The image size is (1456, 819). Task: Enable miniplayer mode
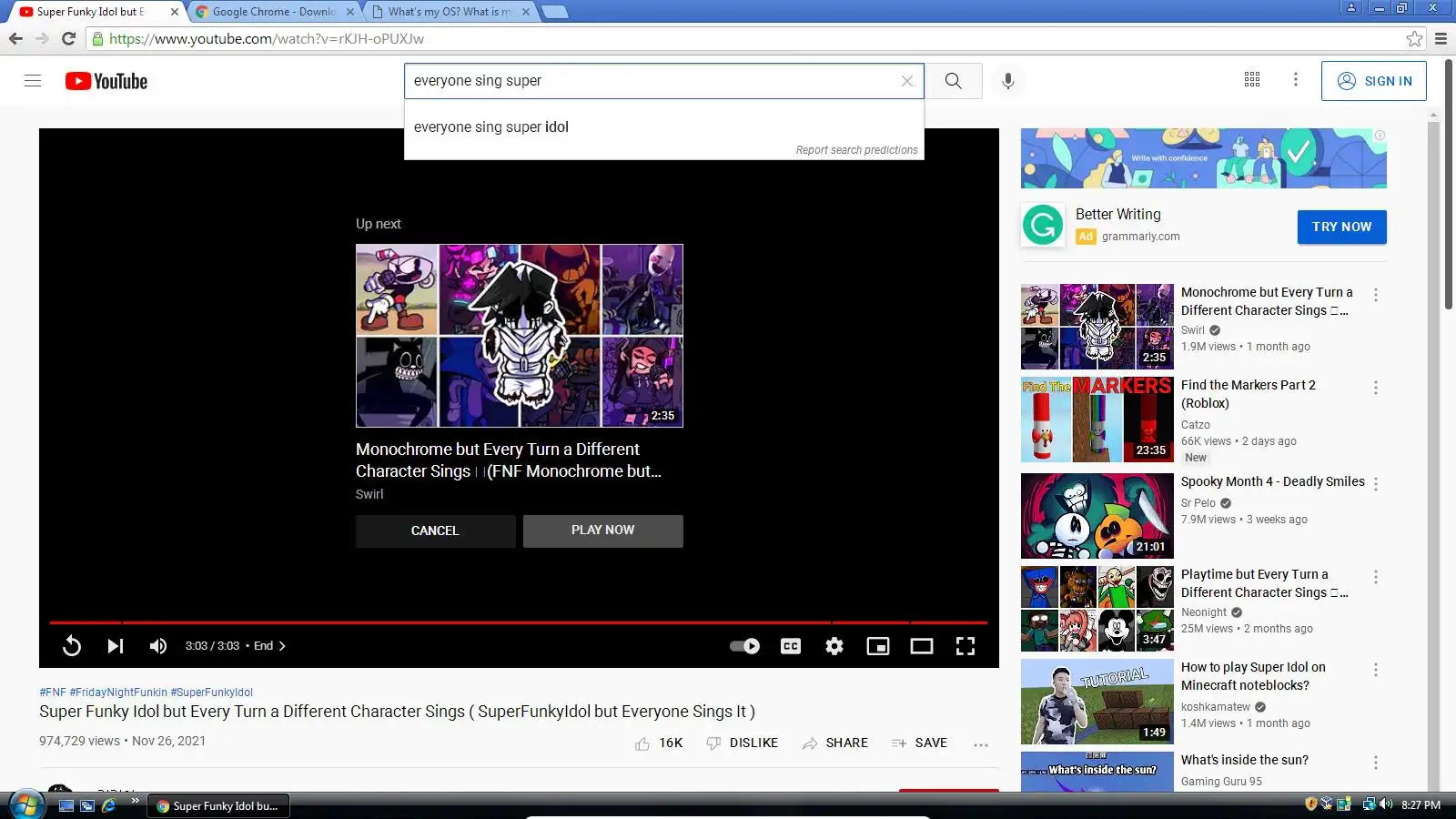tap(878, 646)
